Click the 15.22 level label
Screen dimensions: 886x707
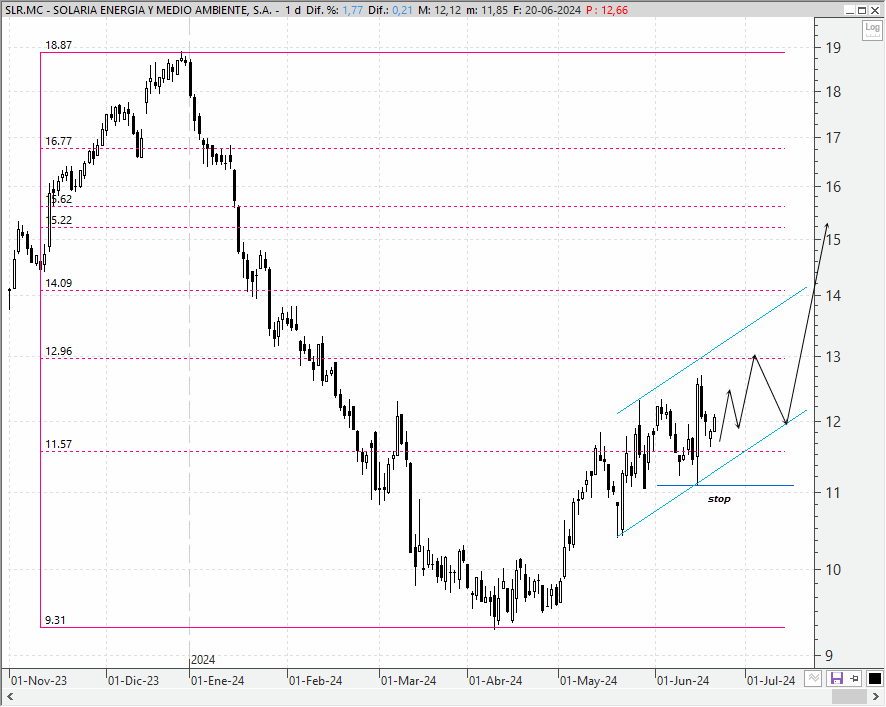(x=59, y=220)
